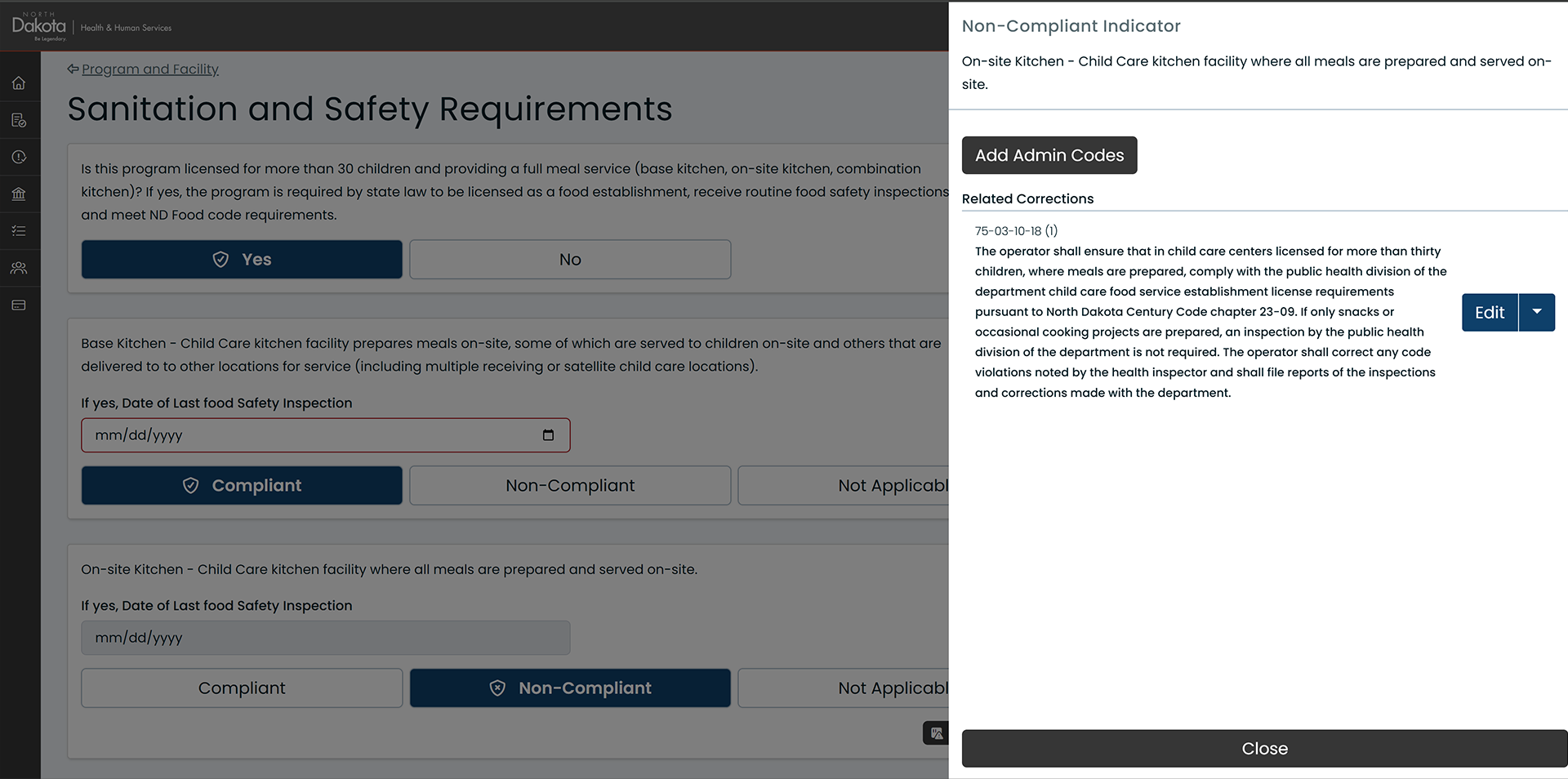This screenshot has height=779, width=1568.
Task: Open the alert clock sidebar icon
Action: point(19,157)
